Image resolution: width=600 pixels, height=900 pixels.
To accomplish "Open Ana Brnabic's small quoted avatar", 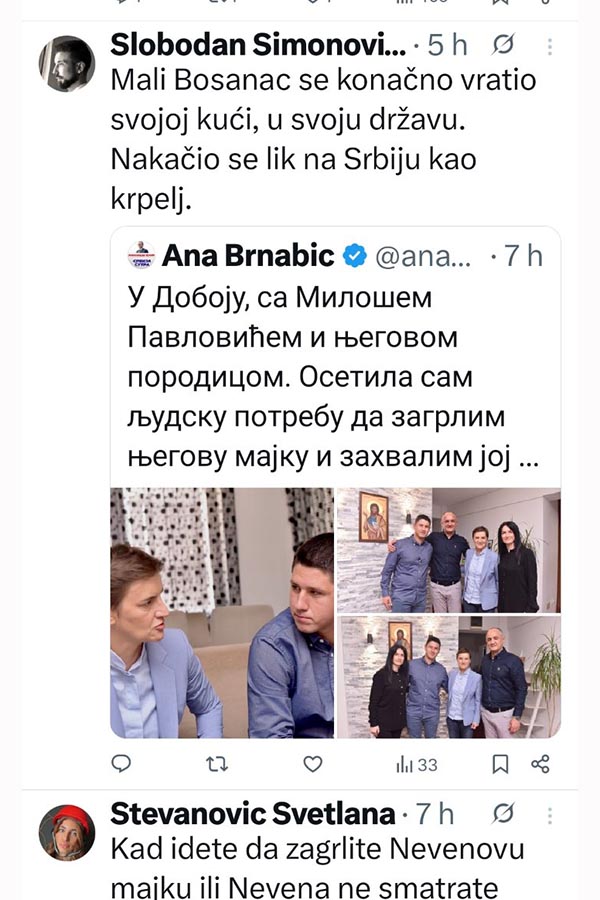I will (141, 255).
